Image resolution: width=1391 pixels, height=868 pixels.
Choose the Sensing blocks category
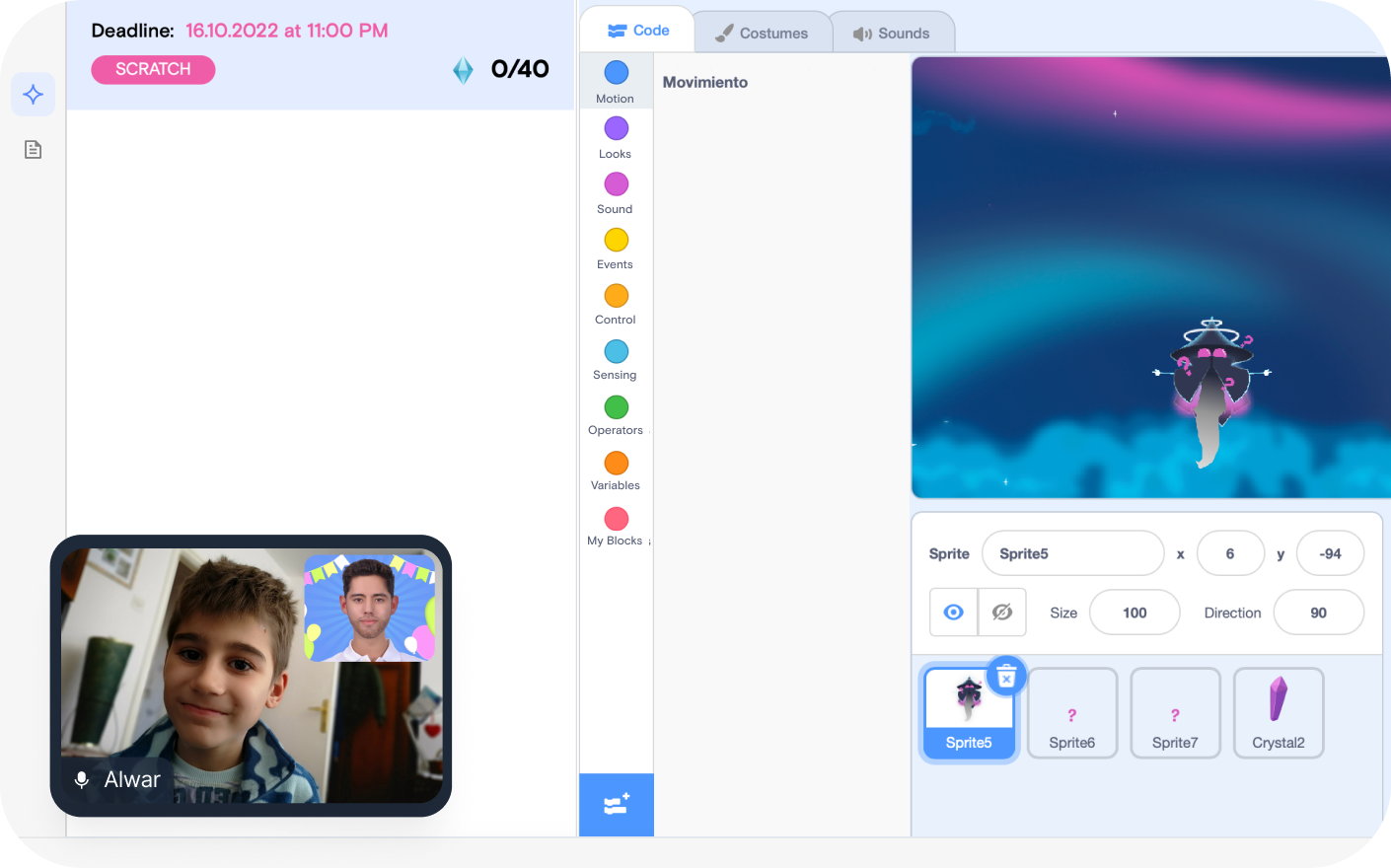click(616, 357)
